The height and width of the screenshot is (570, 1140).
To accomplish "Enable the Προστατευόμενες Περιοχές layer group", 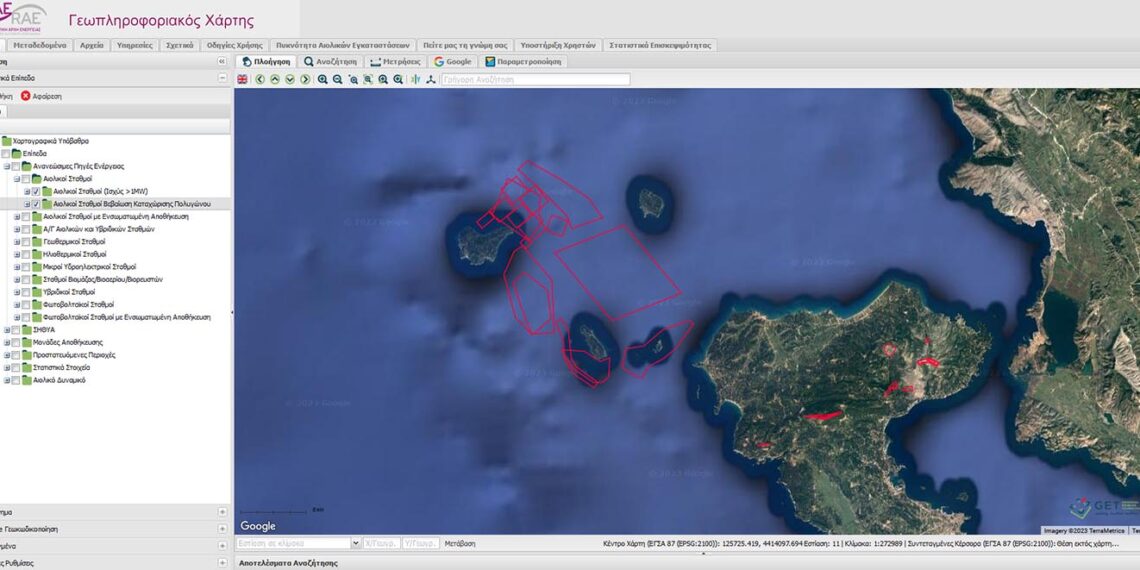I will [15, 355].
